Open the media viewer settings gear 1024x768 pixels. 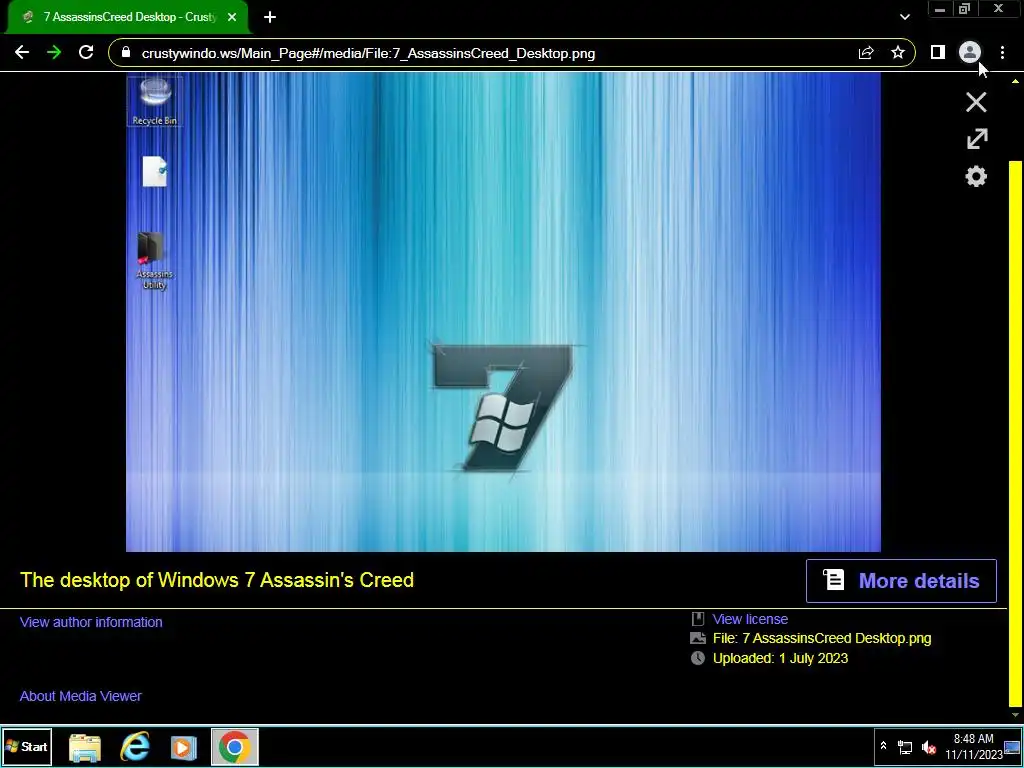click(x=976, y=176)
